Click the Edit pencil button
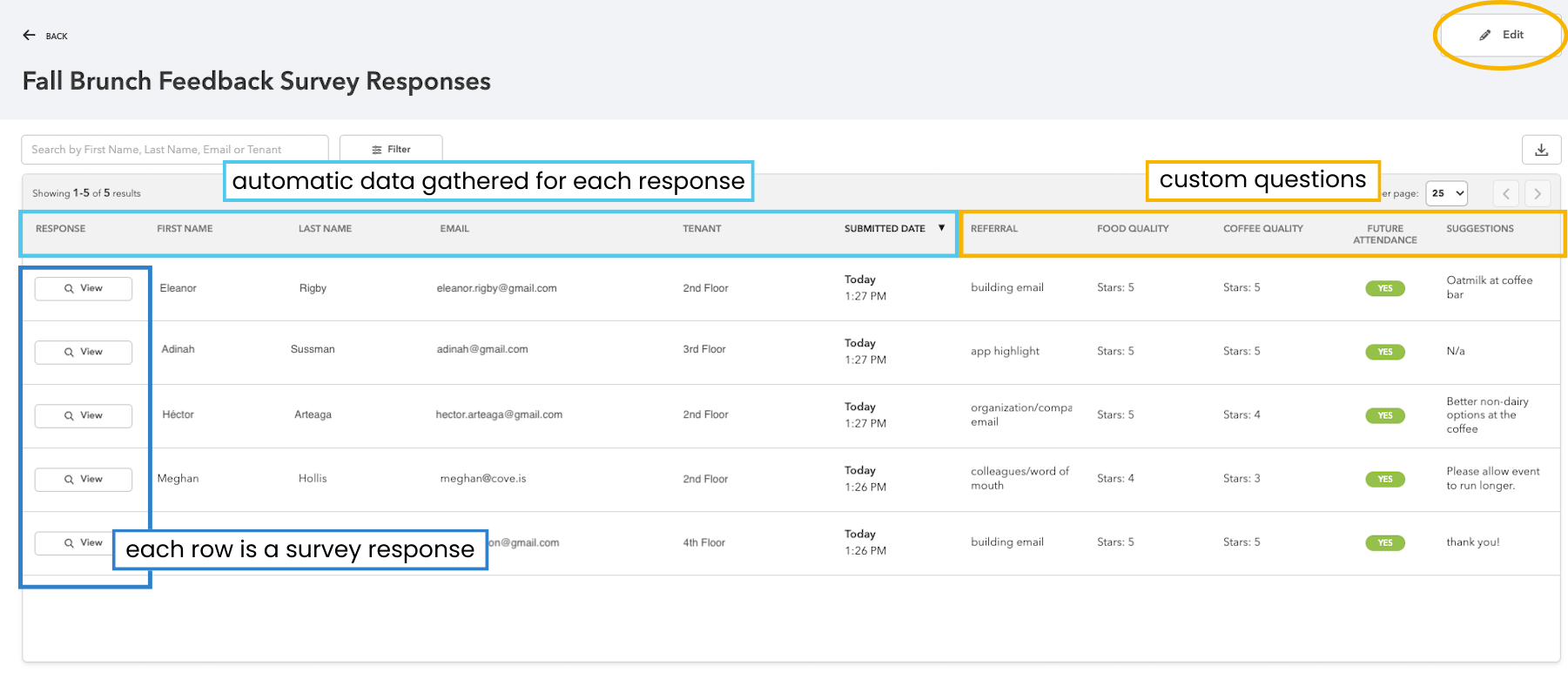The height and width of the screenshot is (673, 1568). (x=1501, y=35)
